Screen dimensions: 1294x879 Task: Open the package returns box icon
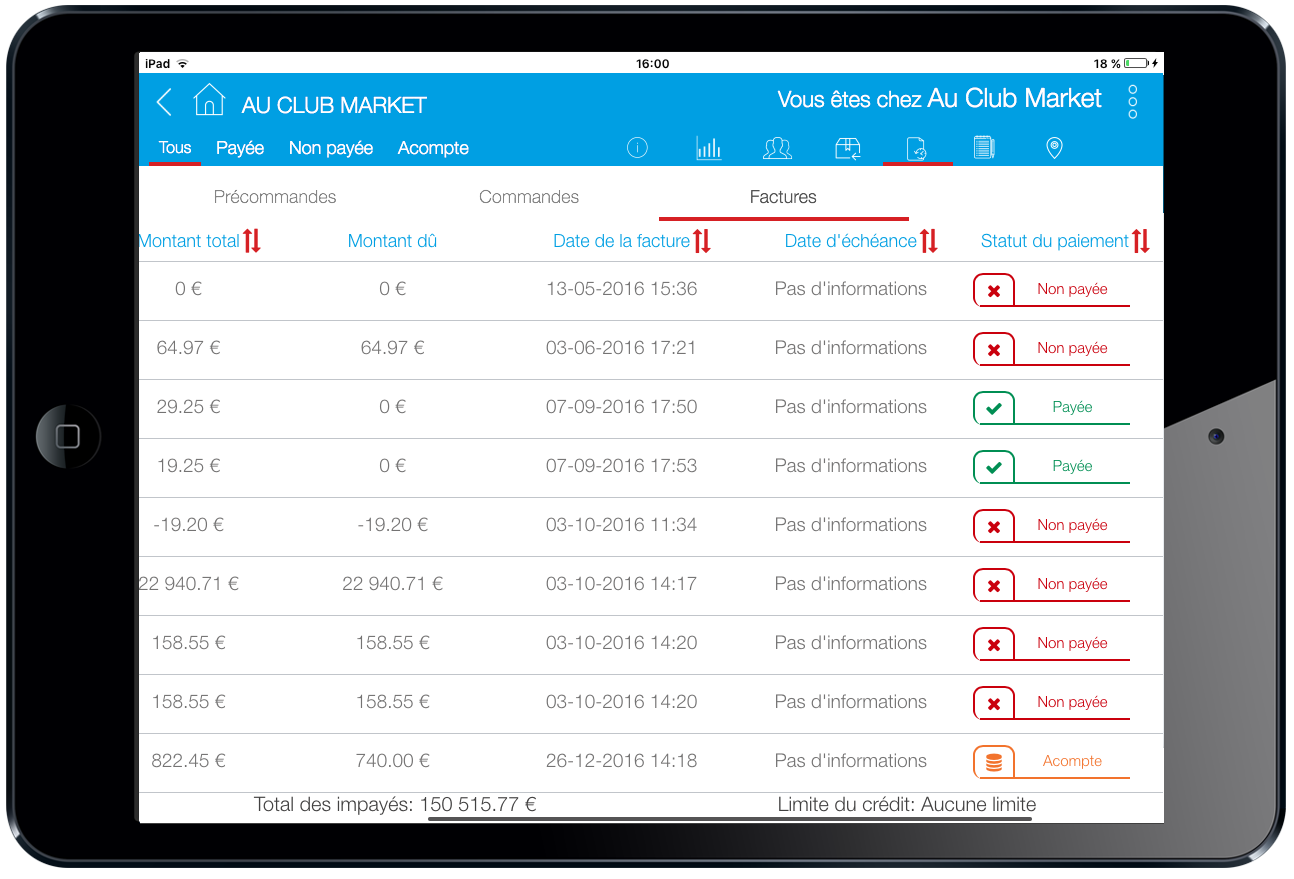point(848,148)
